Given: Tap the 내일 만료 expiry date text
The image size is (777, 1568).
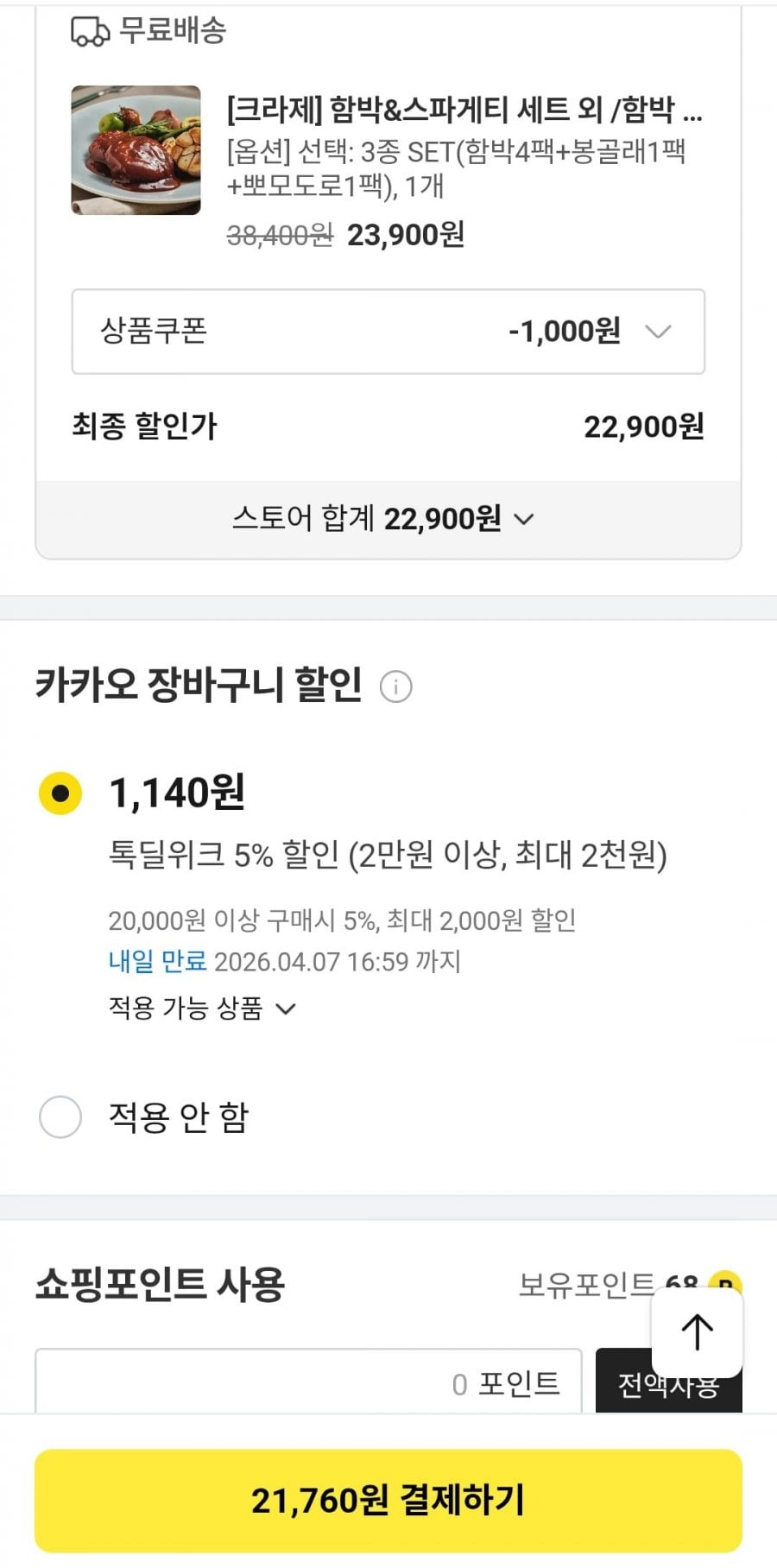Looking at the screenshot, I should click(284, 961).
